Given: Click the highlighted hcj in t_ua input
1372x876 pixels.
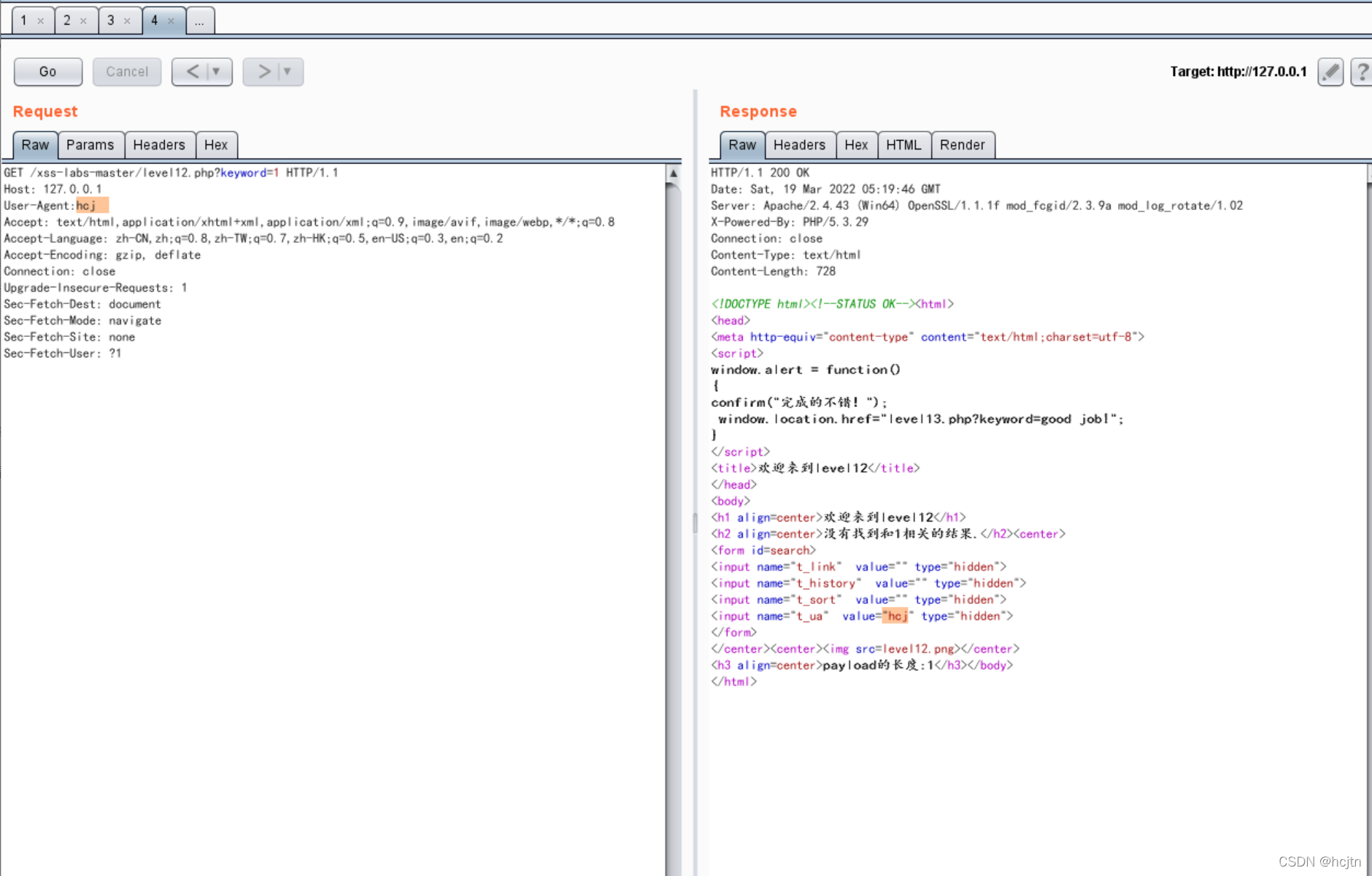Looking at the screenshot, I should tap(897, 616).
